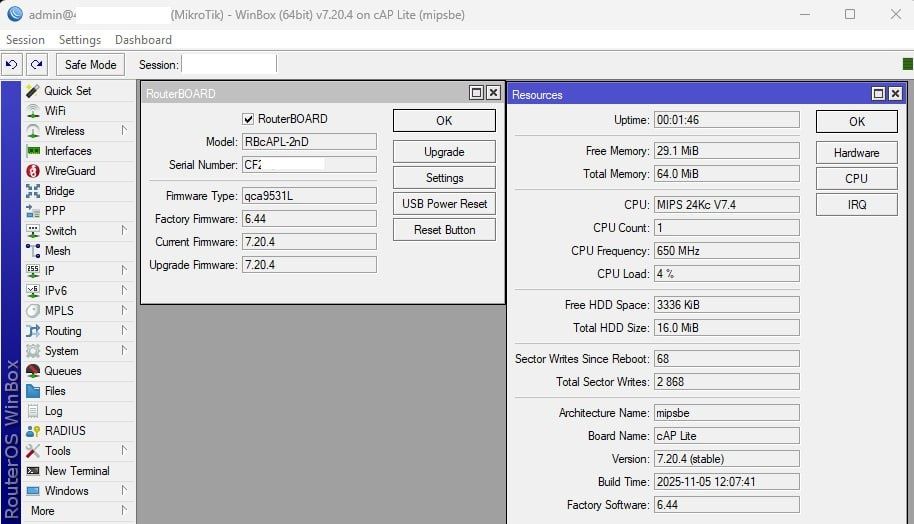Open RouterBOARD Settings button
The height and width of the screenshot is (524, 914).
[444, 178]
